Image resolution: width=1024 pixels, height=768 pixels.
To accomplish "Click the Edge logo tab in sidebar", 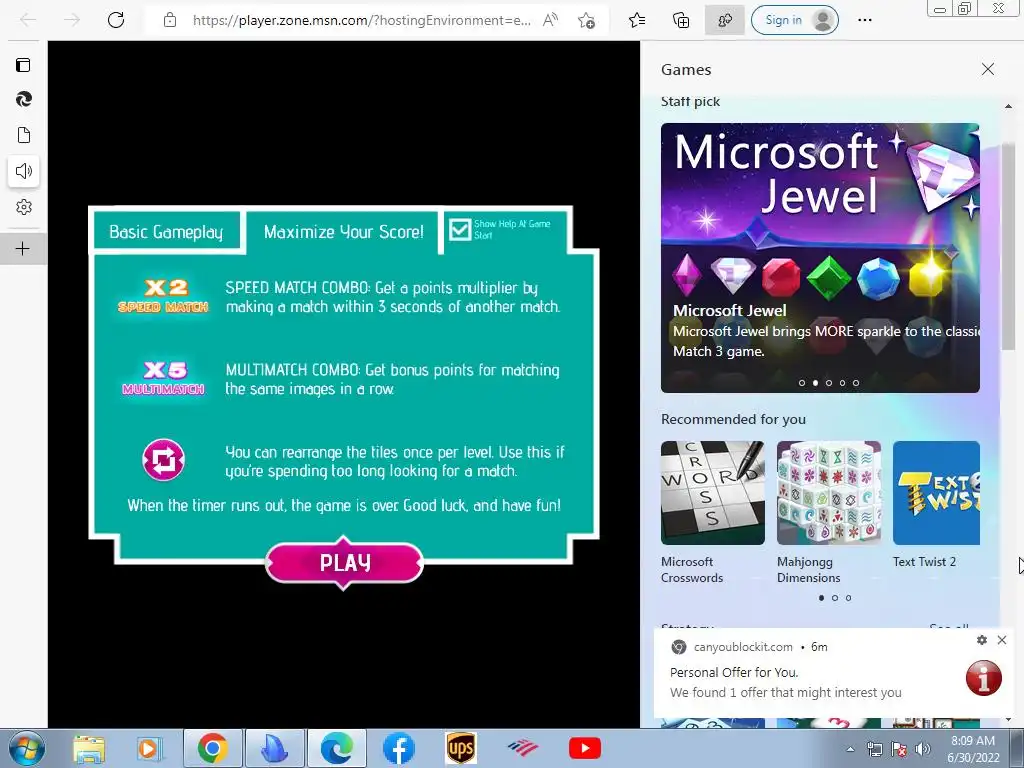I will (24, 99).
